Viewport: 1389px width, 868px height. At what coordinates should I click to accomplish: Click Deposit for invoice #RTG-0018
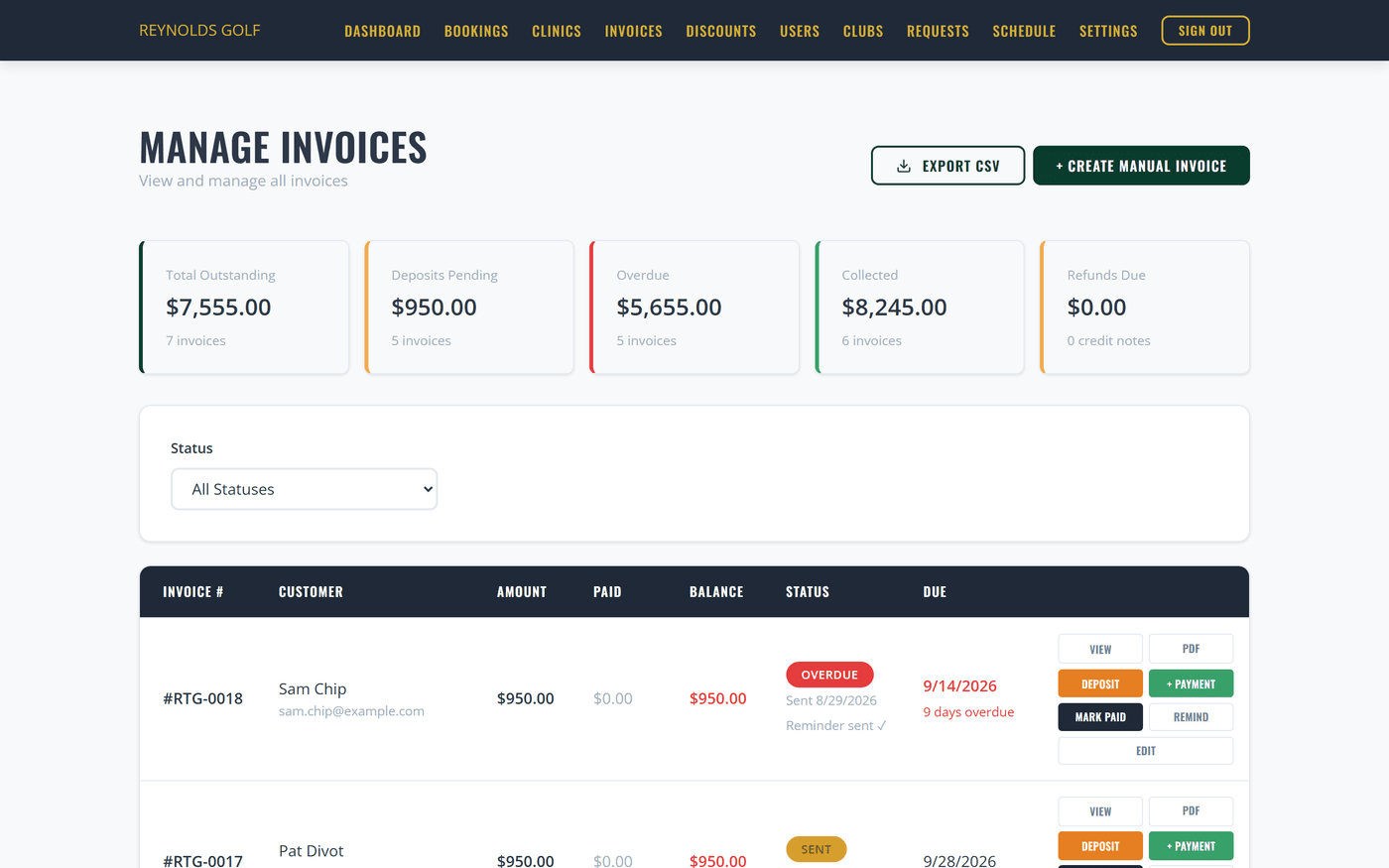pyautogui.click(x=1100, y=683)
